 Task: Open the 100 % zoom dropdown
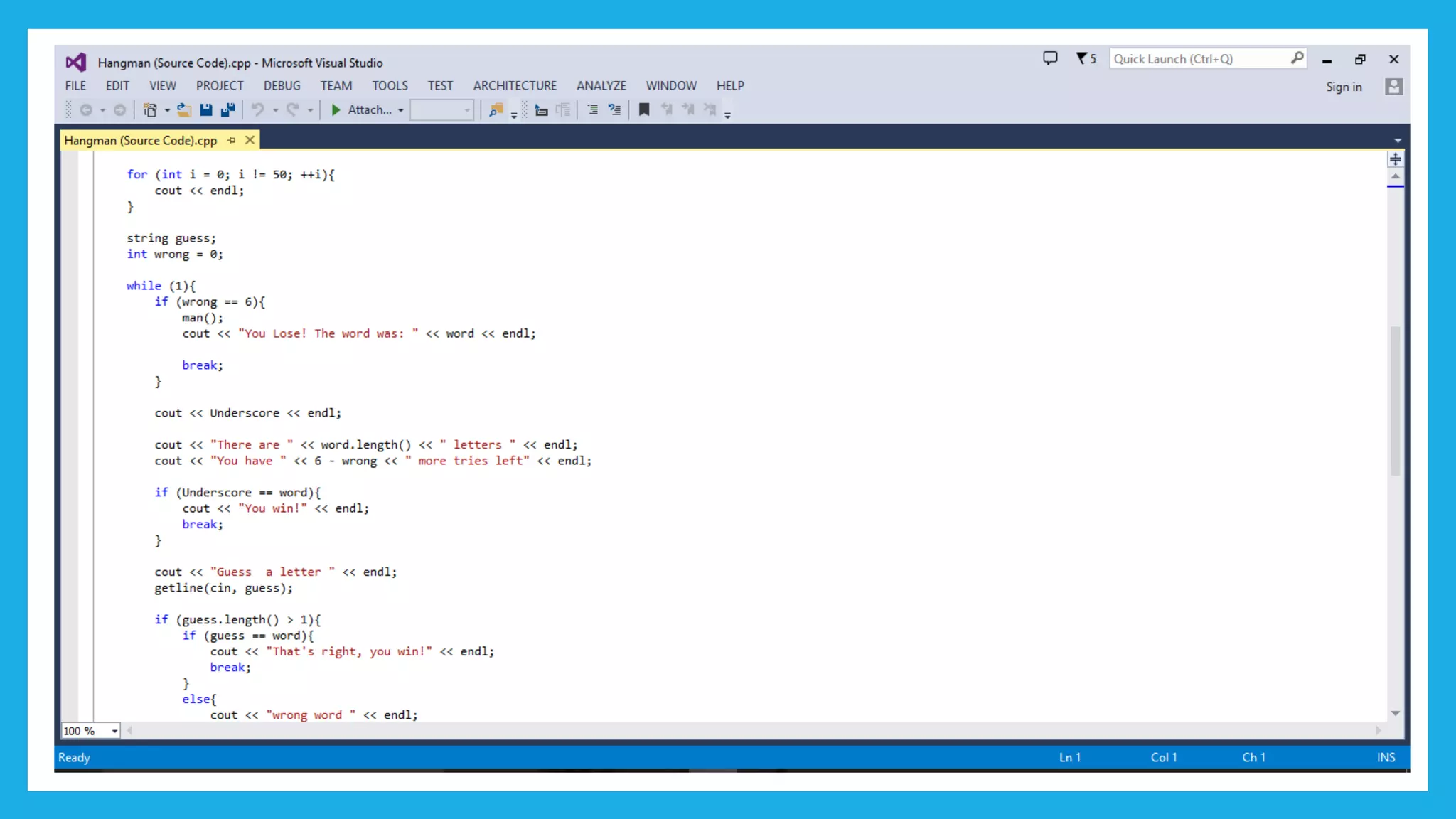coord(114,731)
